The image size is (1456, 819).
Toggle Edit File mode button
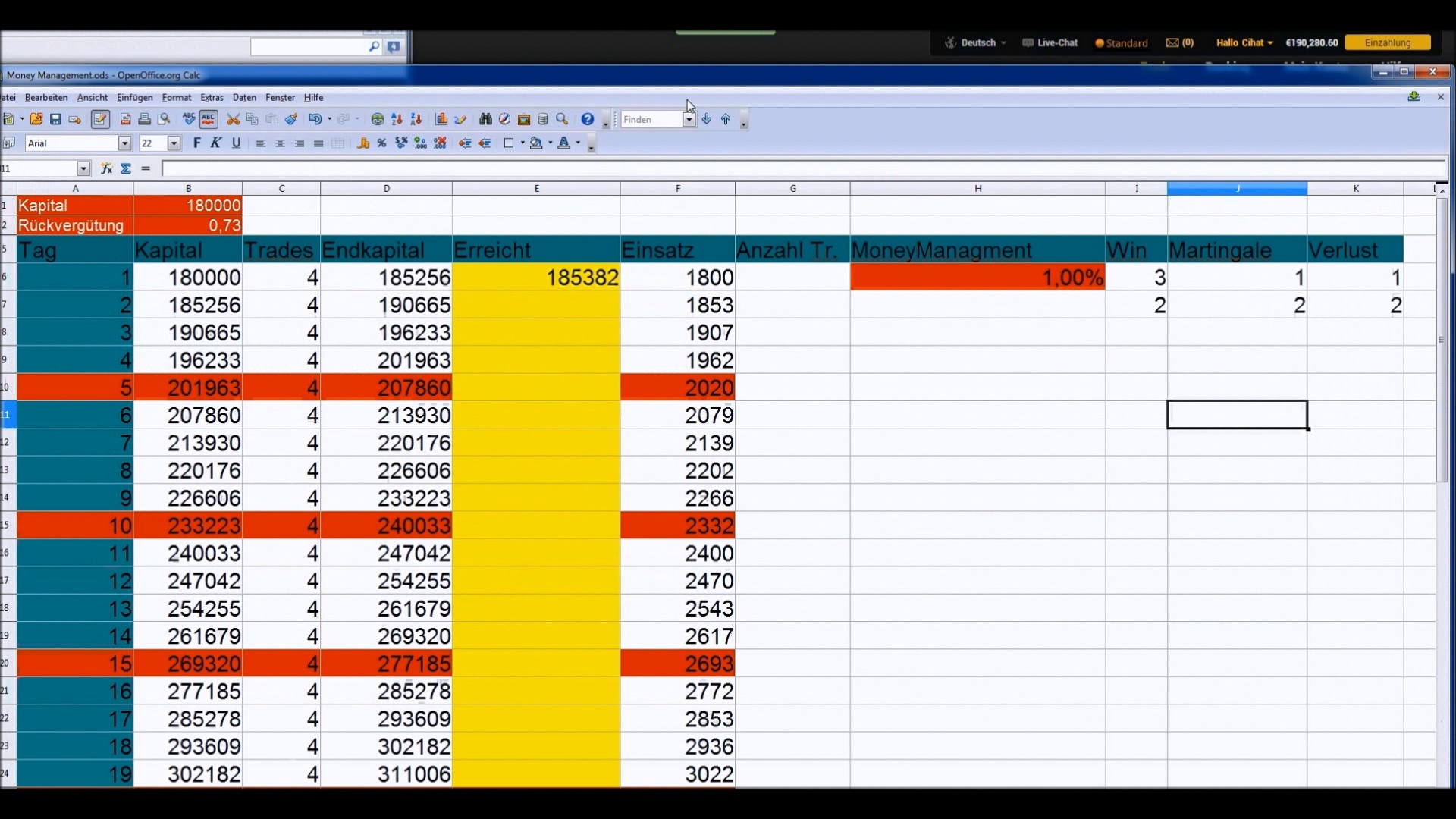click(100, 119)
